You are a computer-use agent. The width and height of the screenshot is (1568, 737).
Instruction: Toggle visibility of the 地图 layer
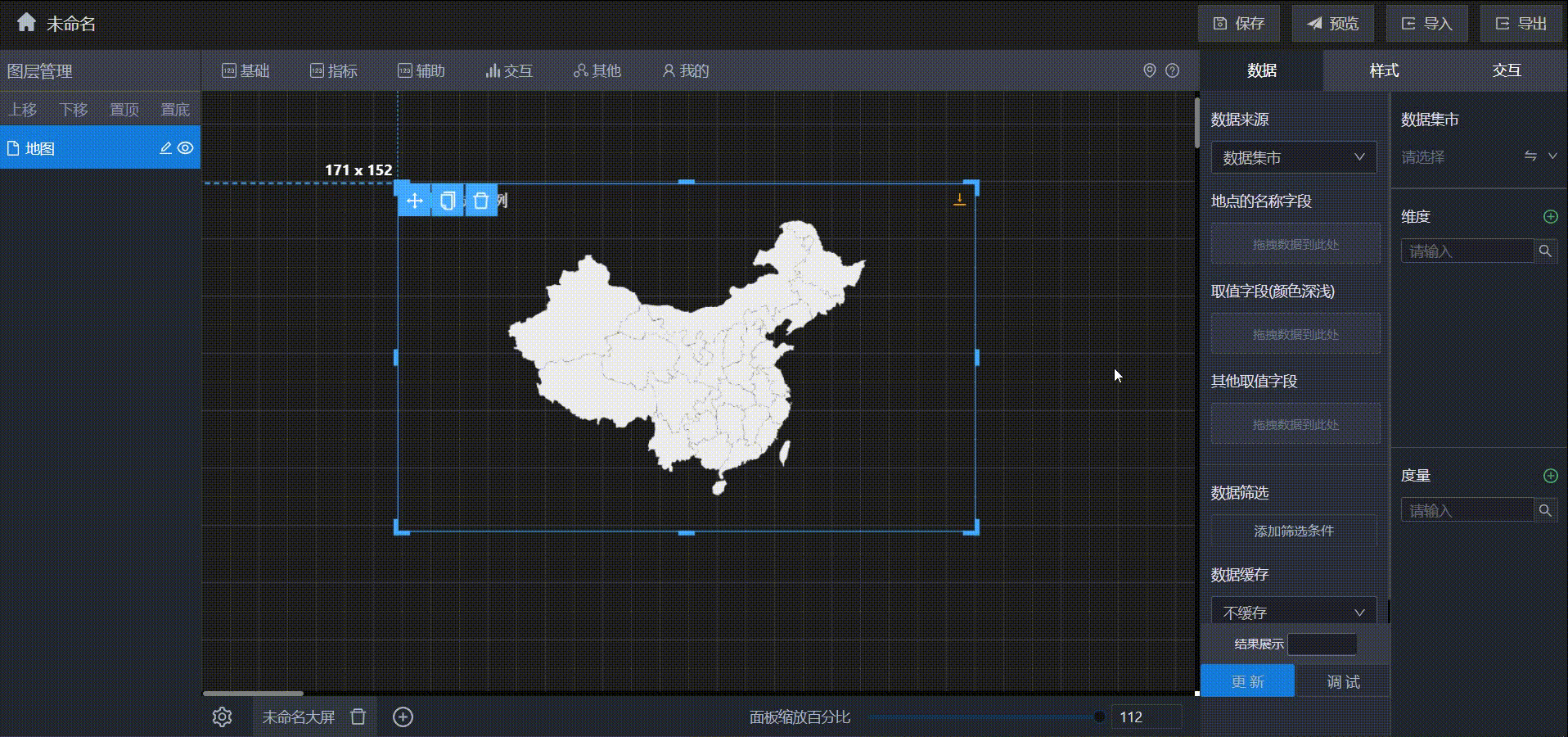(x=186, y=148)
